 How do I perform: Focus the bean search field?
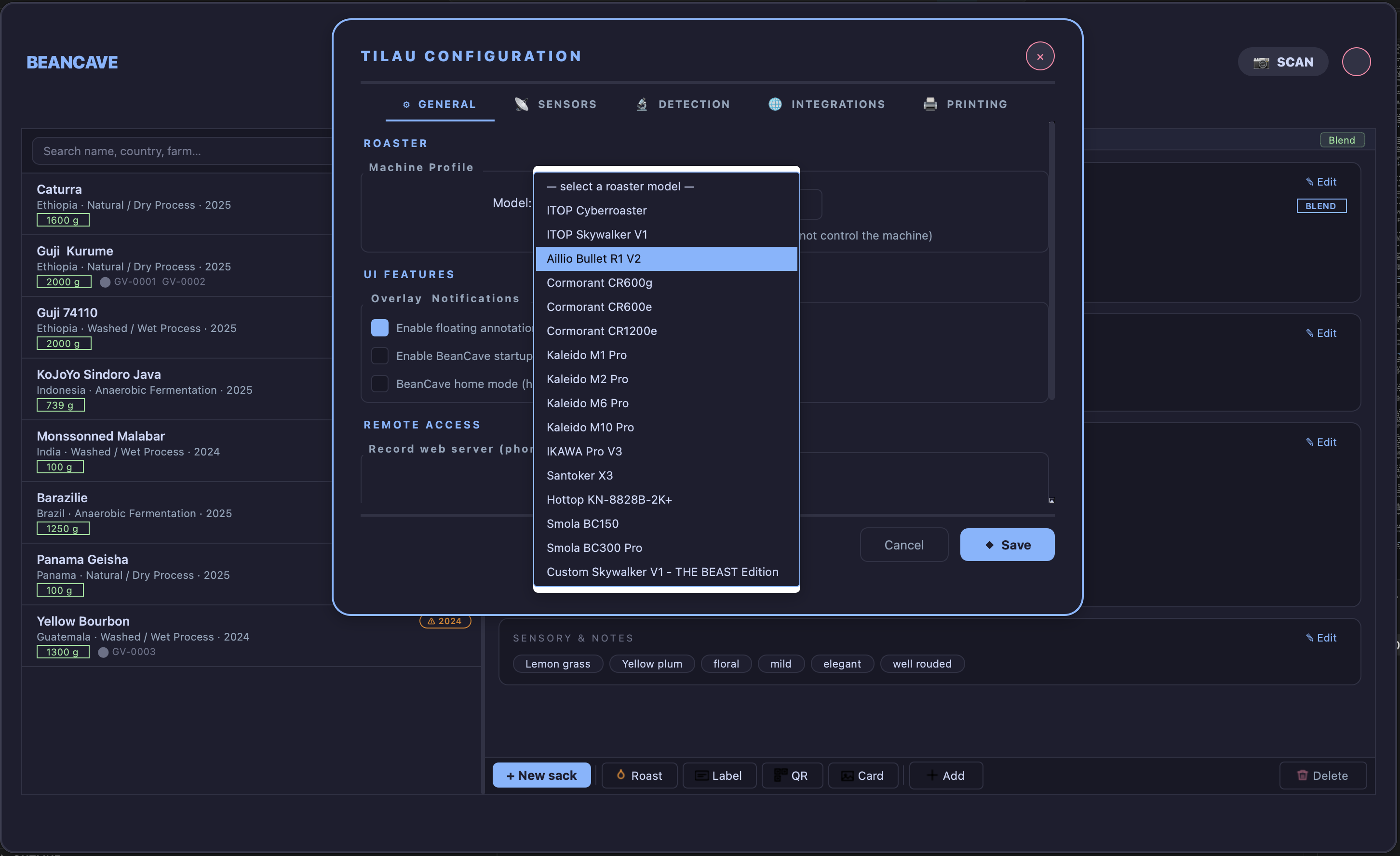point(182,151)
